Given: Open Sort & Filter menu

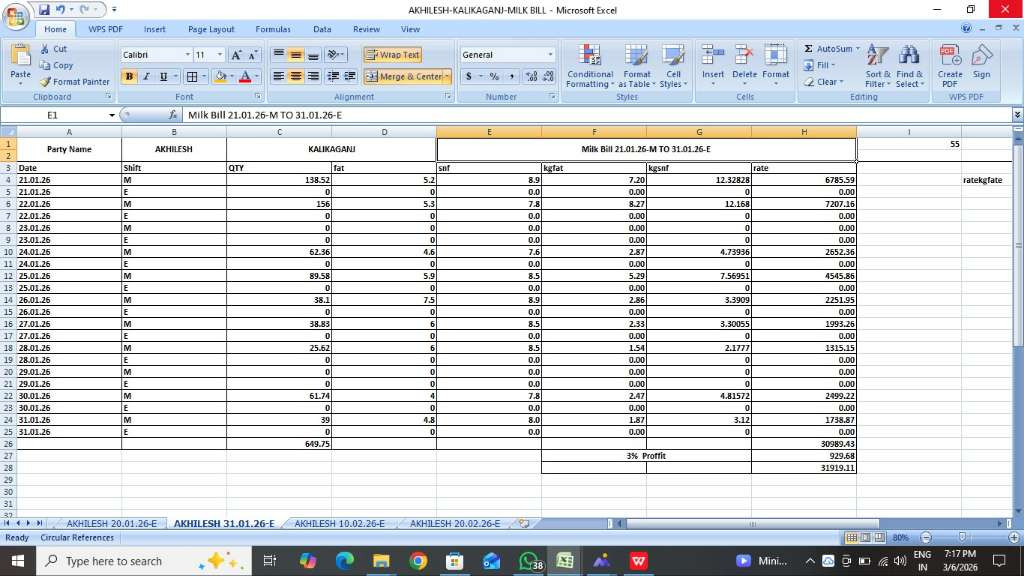Looking at the screenshot, I should (x=877, y=66).
